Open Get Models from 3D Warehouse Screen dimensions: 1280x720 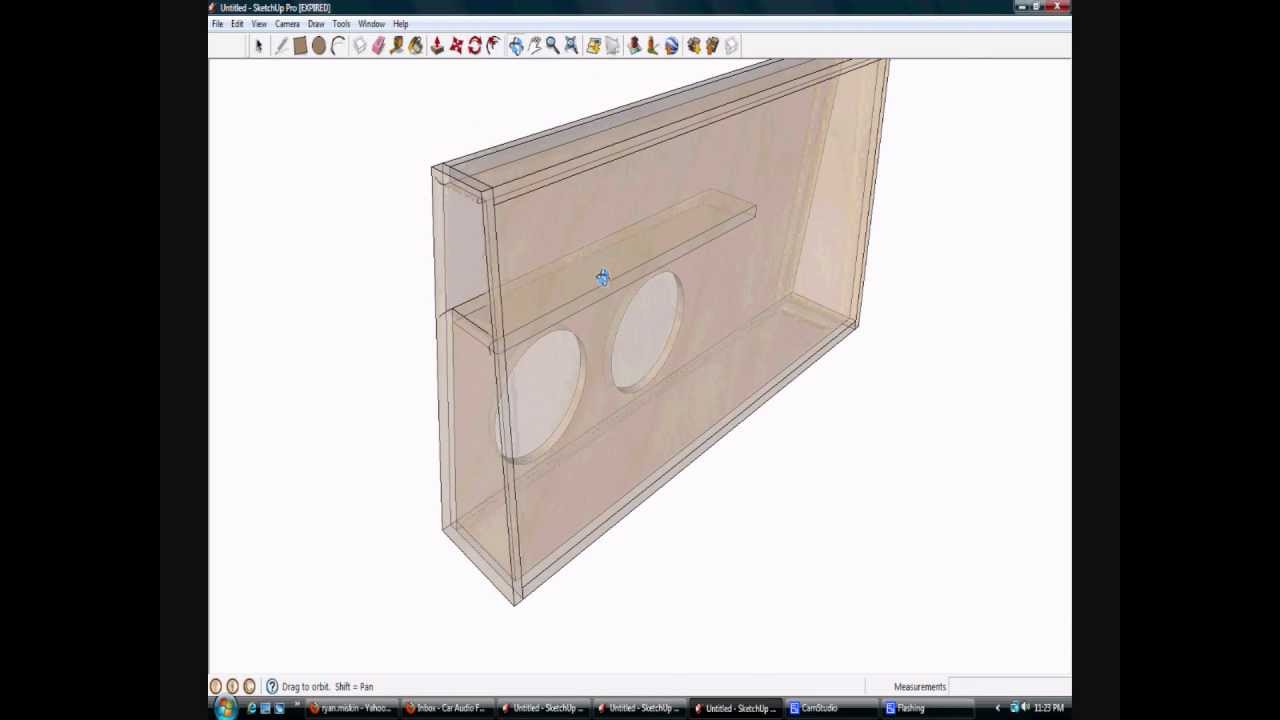pyautogui.click(x=694, y=46)
